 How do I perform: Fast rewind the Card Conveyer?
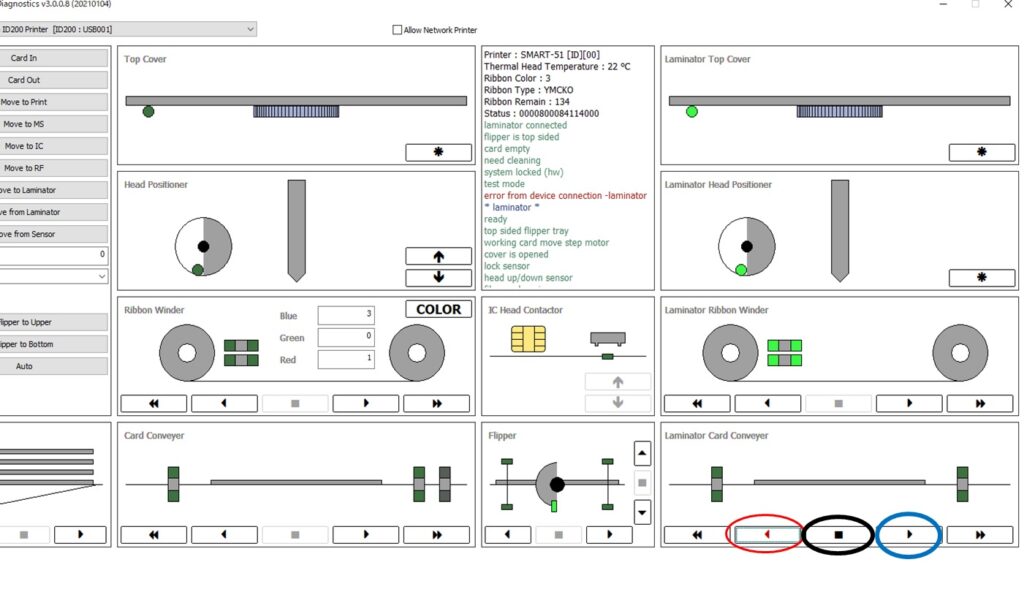(x=153, y=535)
